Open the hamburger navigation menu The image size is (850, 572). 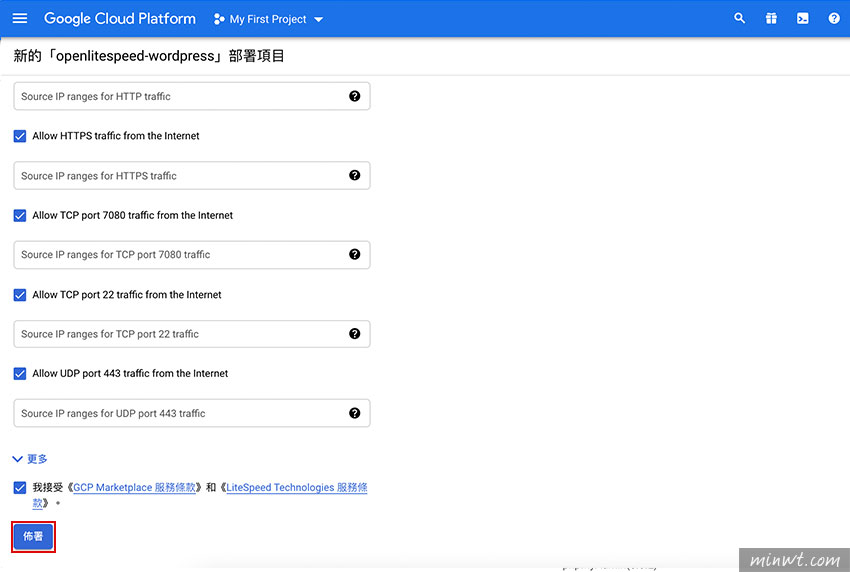20,18
